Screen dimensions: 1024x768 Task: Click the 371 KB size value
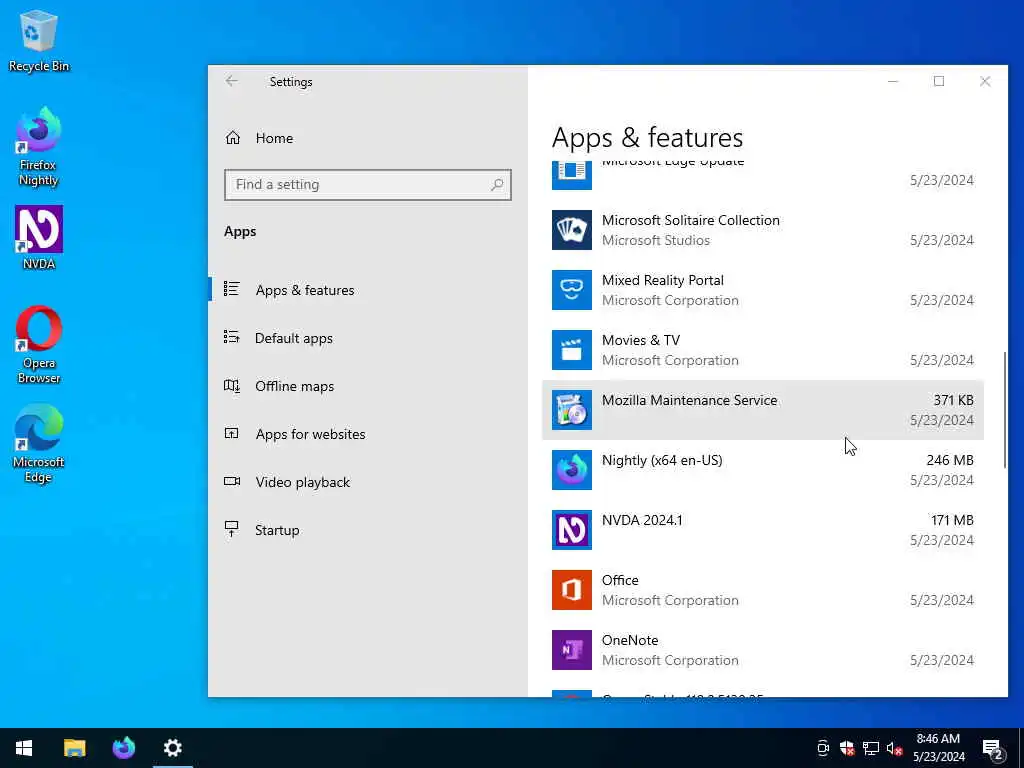(953, 400)
